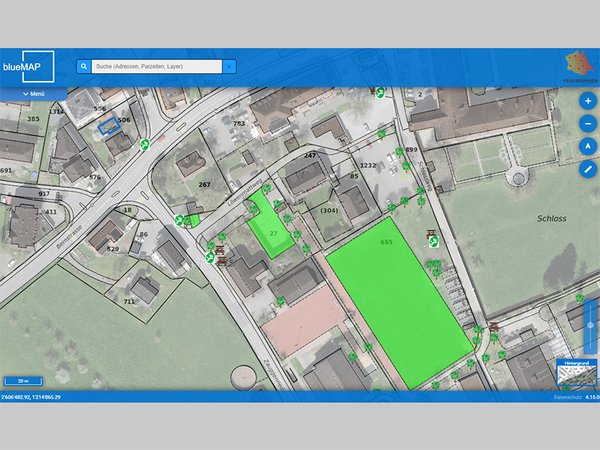Expand the Menü panel
The width and height of the screenshot is (600, 450).
(34, 94)
